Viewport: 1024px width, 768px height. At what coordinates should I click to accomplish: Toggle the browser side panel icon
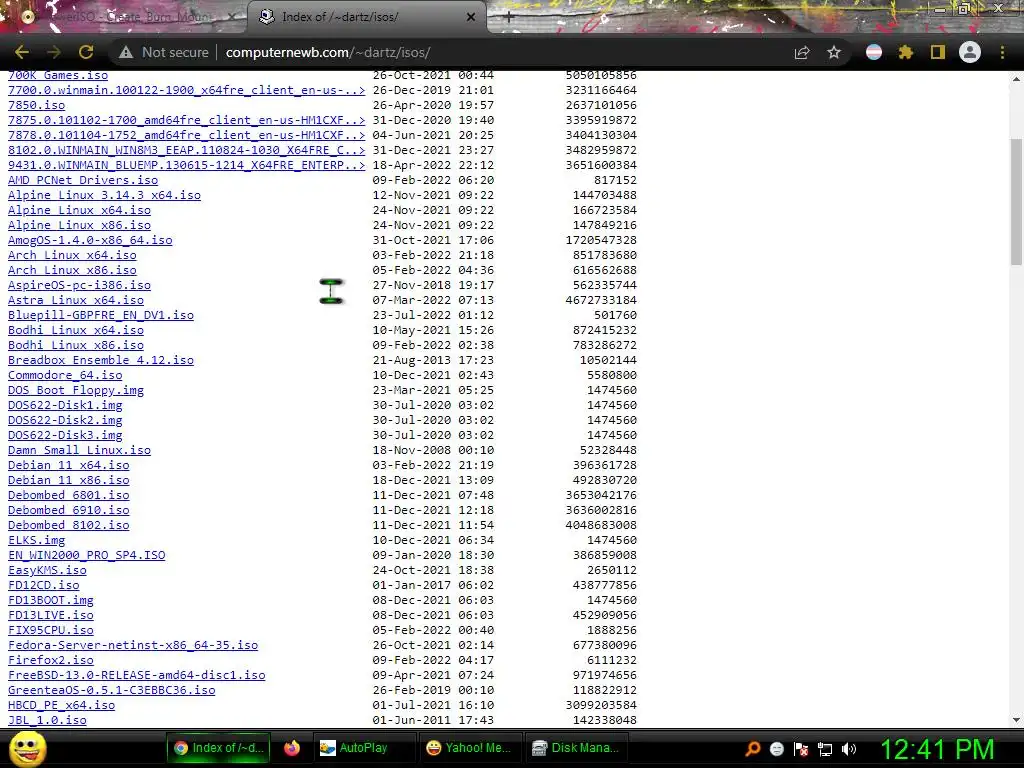point(938,52)
